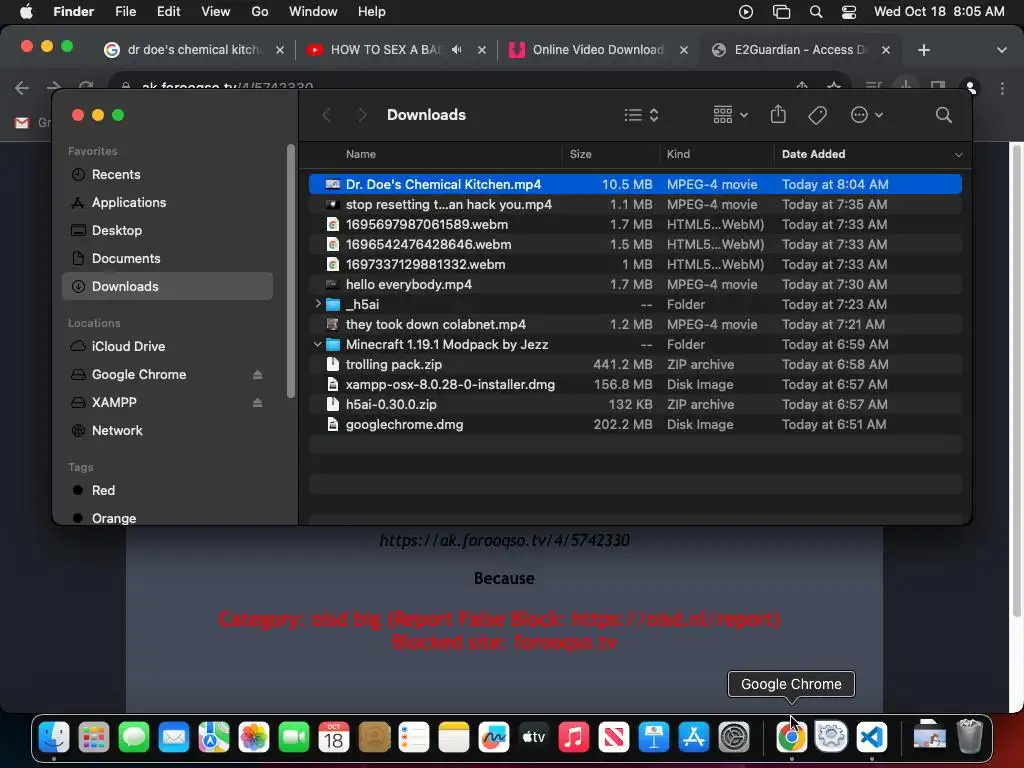The height and width of the screenshot is (768, 1024).
Task: Open Launchpad in the Dock
Action: (94, 737)
